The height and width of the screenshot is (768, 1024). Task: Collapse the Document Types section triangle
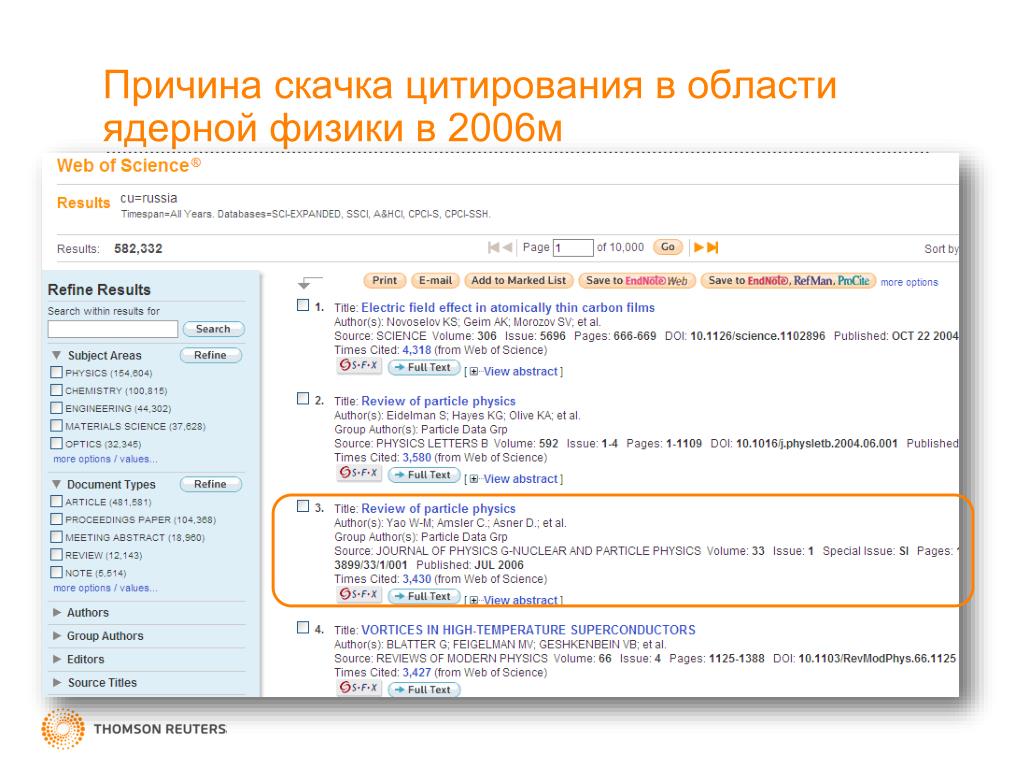(x=56, y=484)
